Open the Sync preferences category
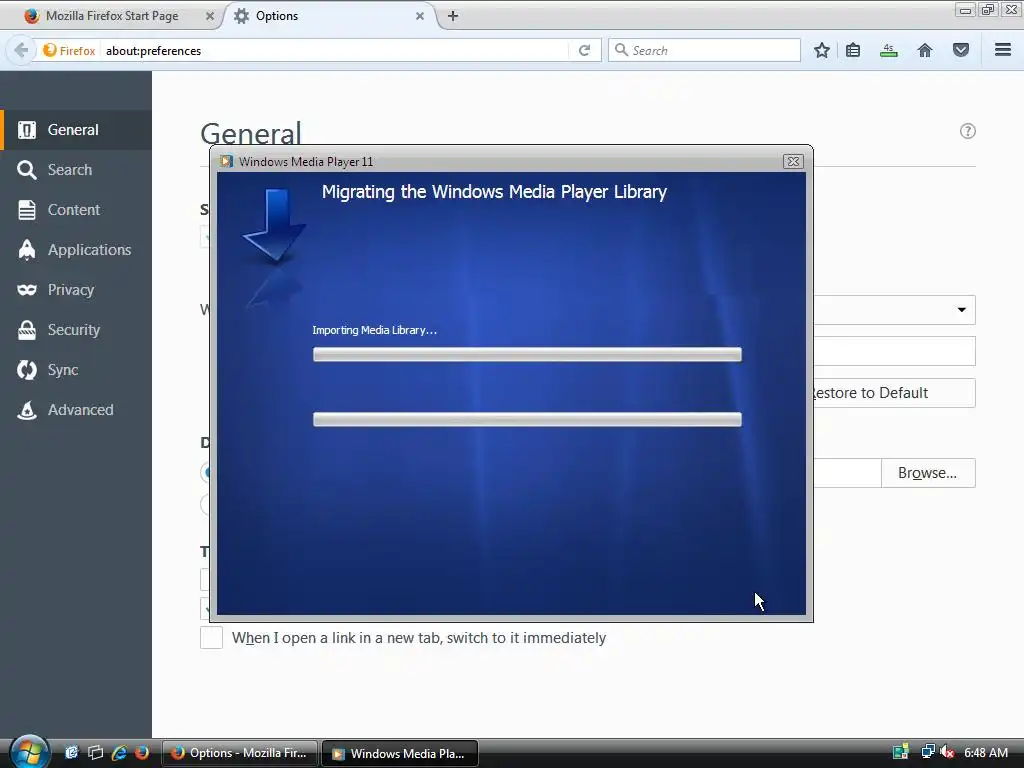 coord(76,370)
